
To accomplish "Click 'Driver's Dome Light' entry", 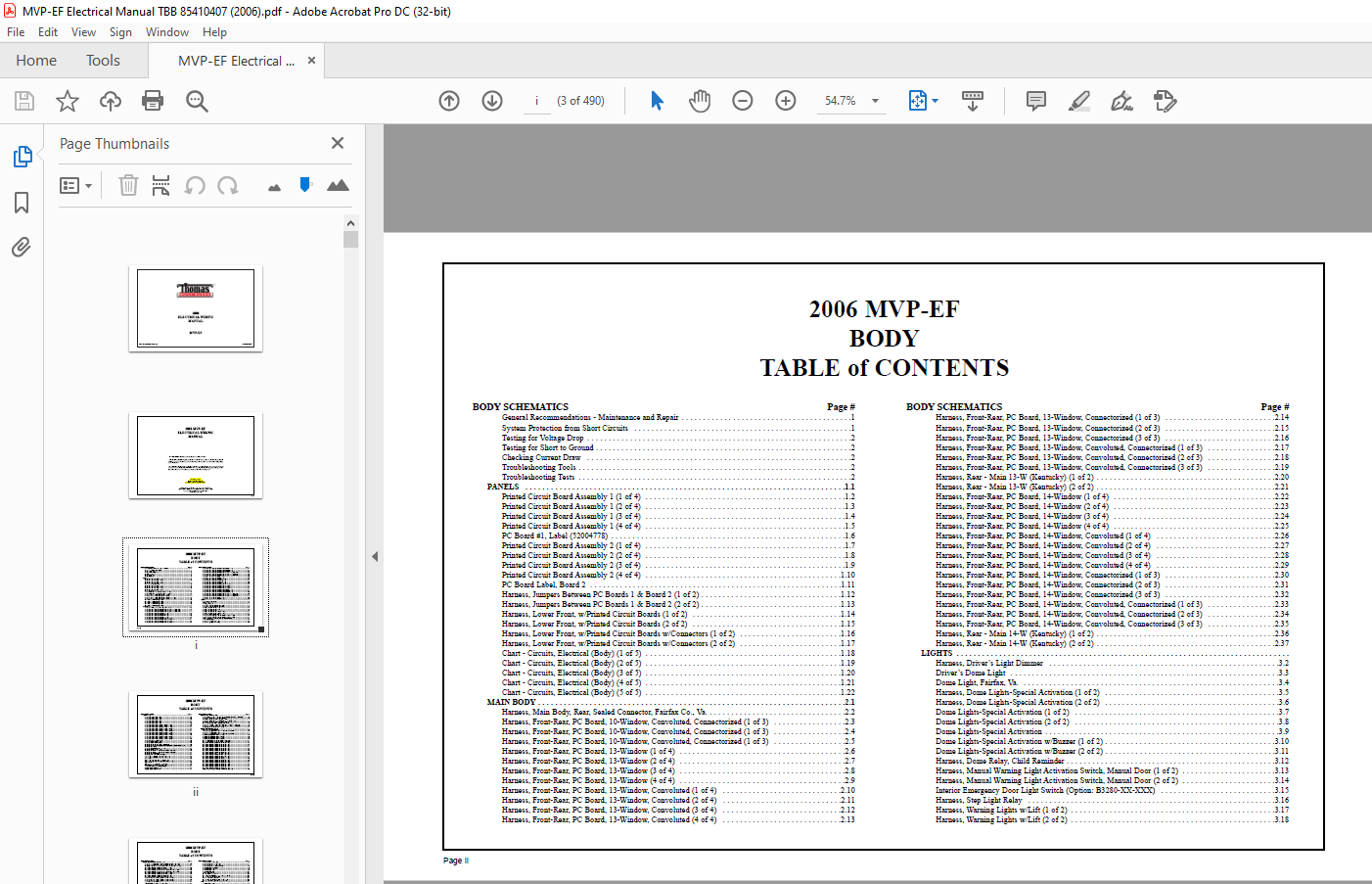I will coord(970,673).
